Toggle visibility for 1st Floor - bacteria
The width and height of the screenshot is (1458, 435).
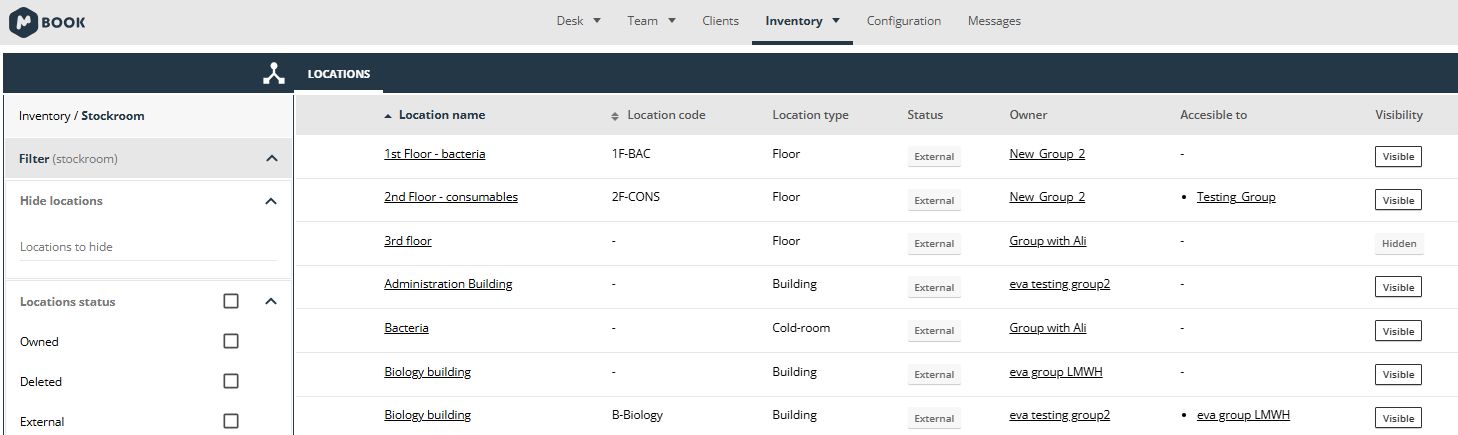(x=1398, y=157)
